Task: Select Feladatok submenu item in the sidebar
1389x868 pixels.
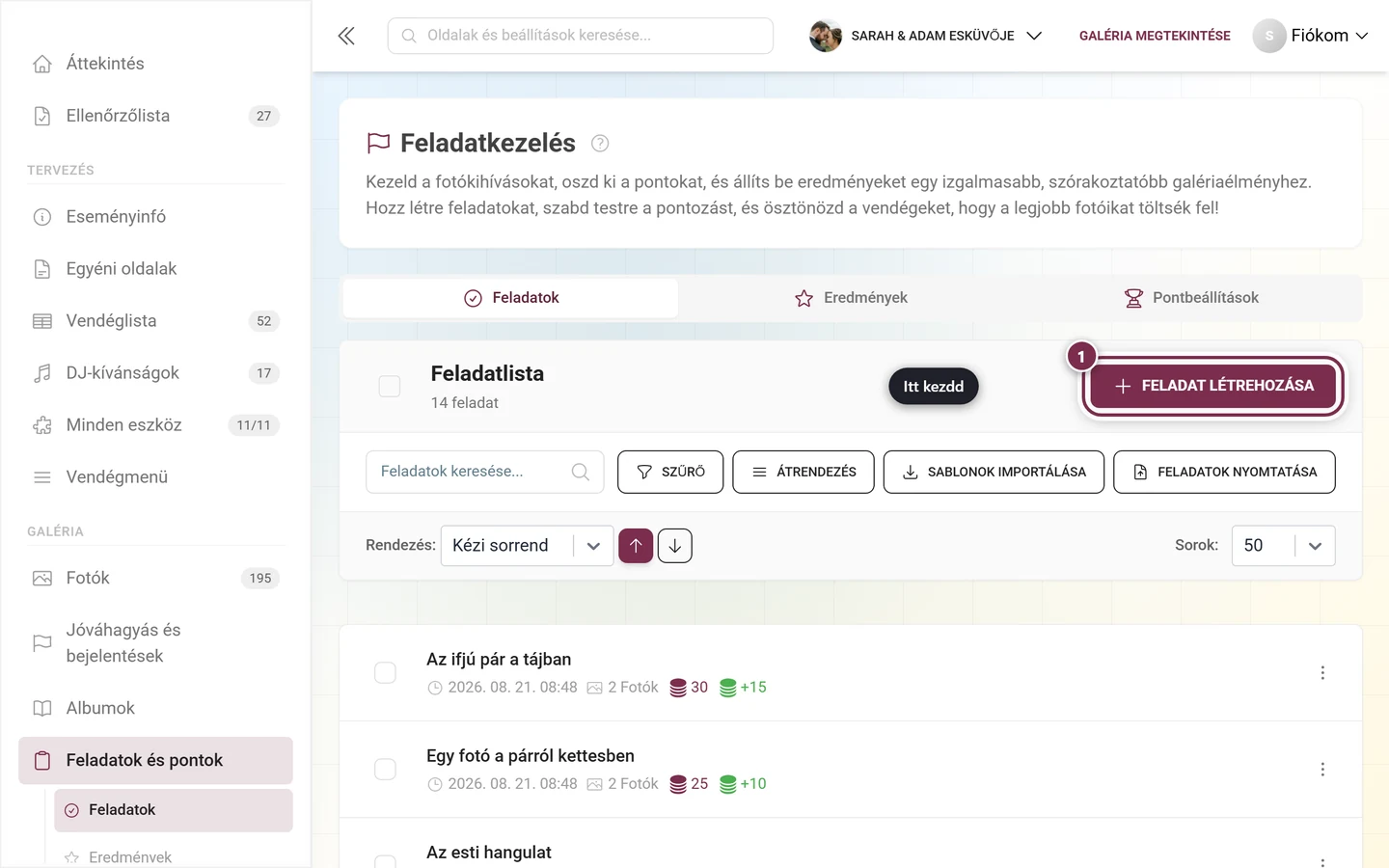Action: pyautogui.click(x=174, y=810)
